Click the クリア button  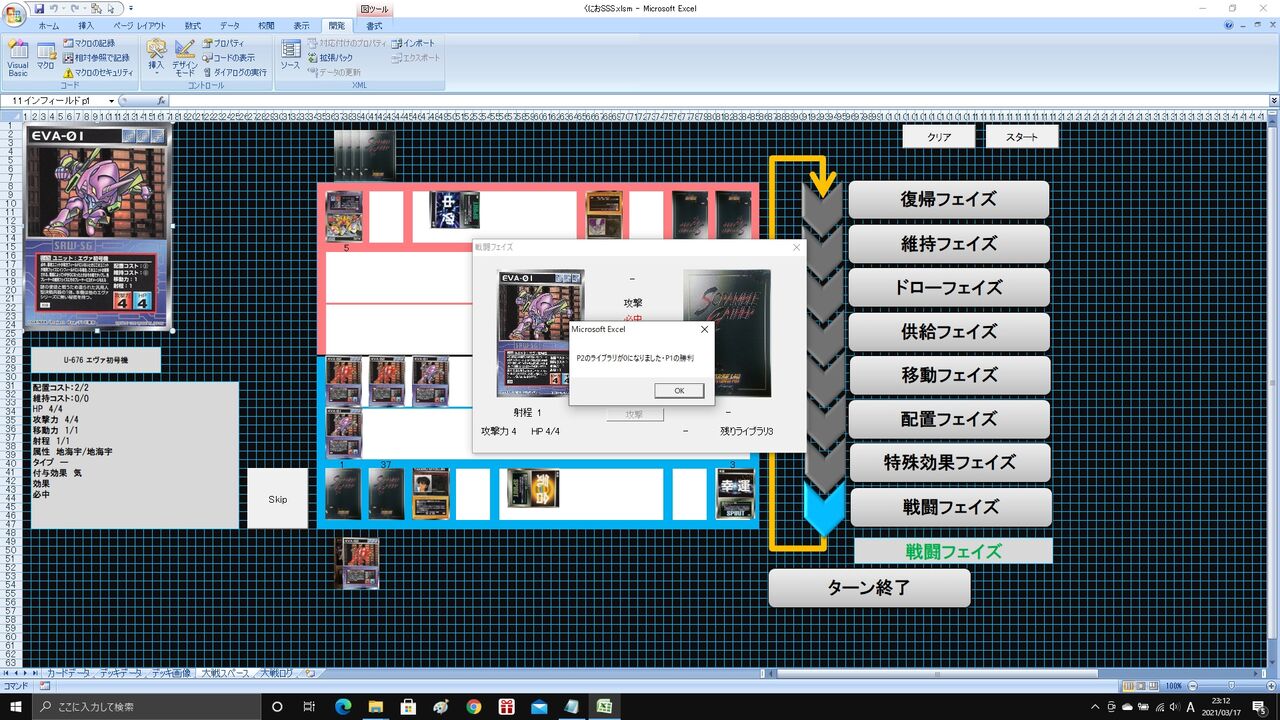938,137
